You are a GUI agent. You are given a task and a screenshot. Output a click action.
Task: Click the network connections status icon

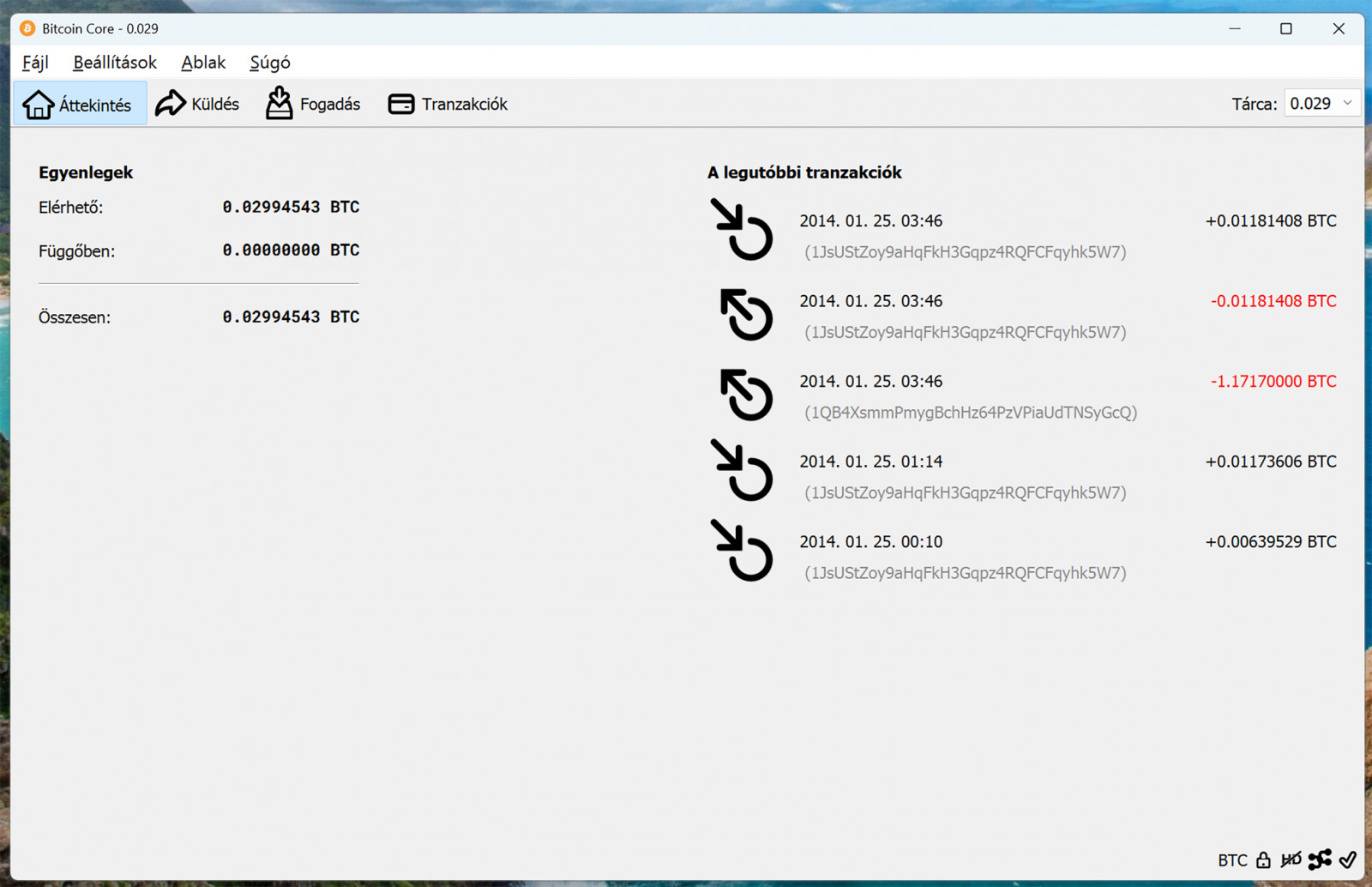click(1320, 860)
